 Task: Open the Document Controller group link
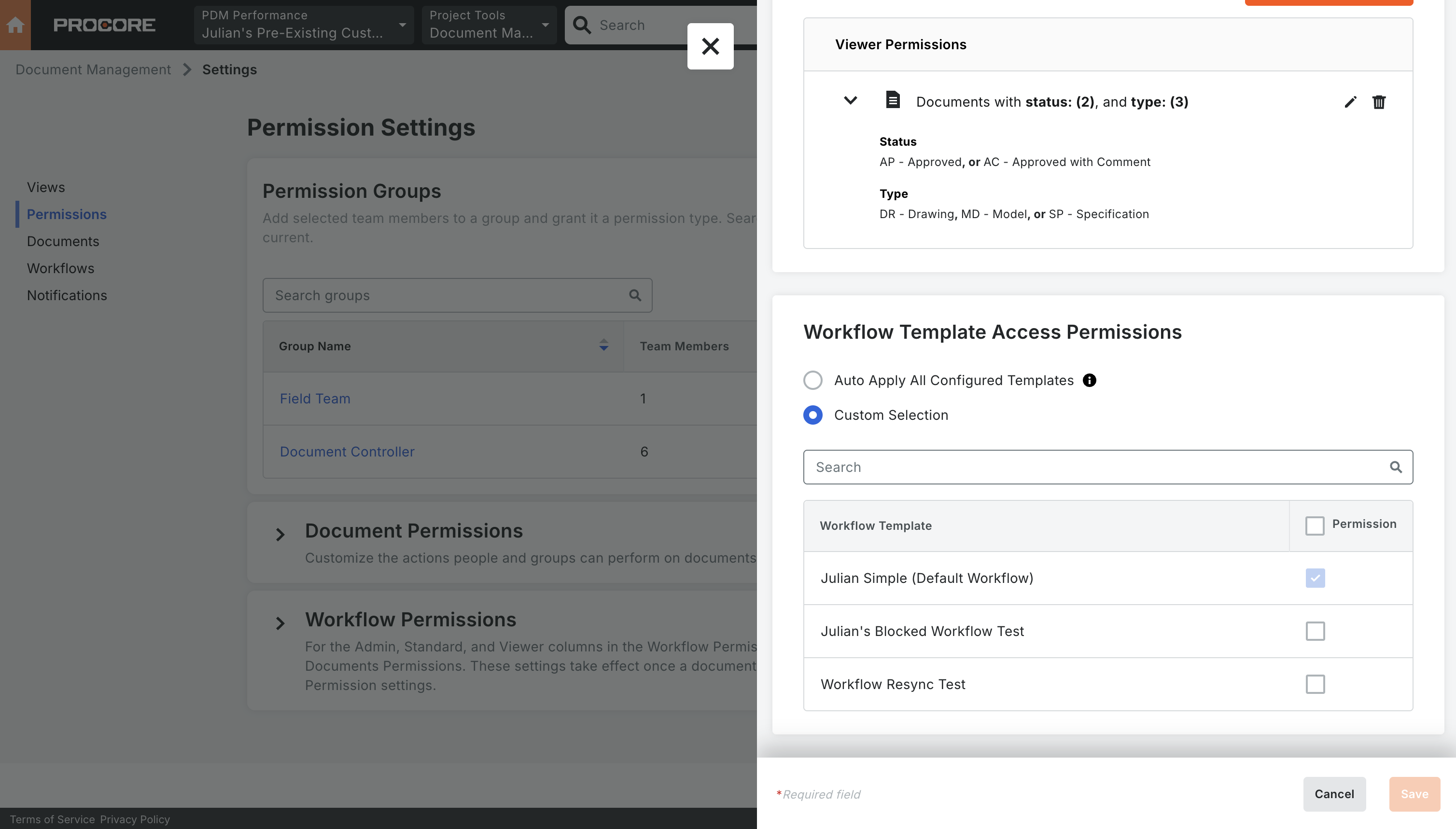346,452
